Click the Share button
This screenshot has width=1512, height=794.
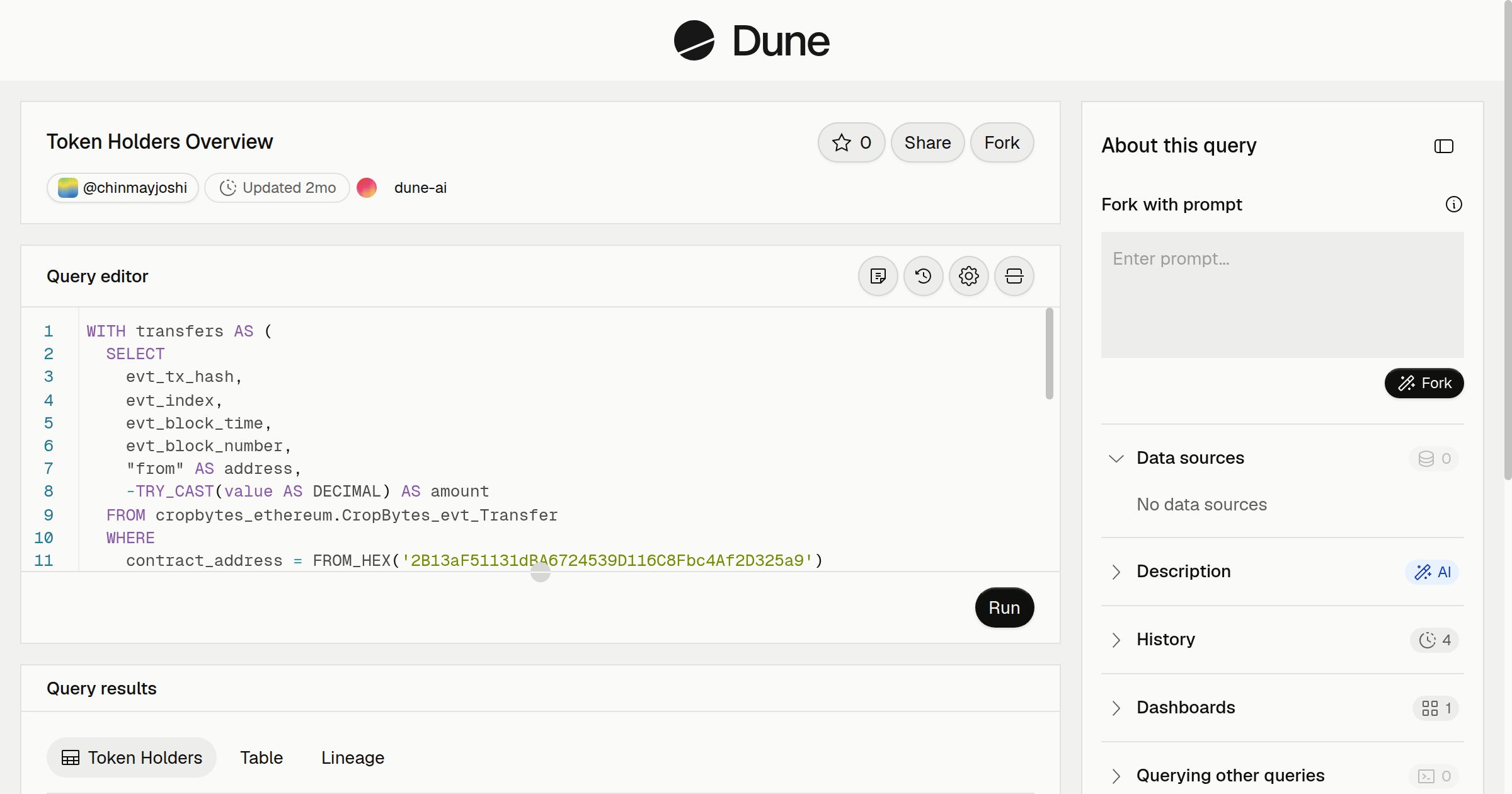point(927,142)
